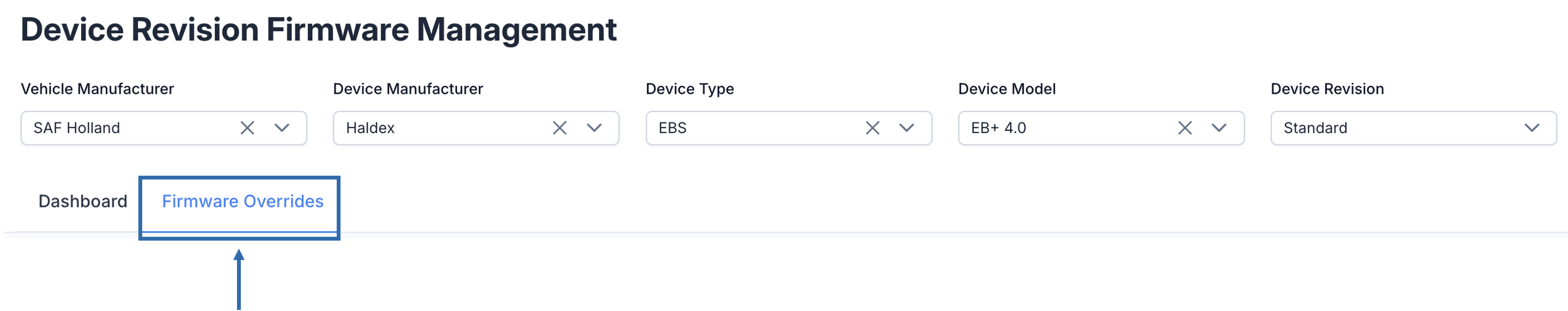
Task: Open the Device Manufacturer dropdown chevron
Action: coord(594,128)
